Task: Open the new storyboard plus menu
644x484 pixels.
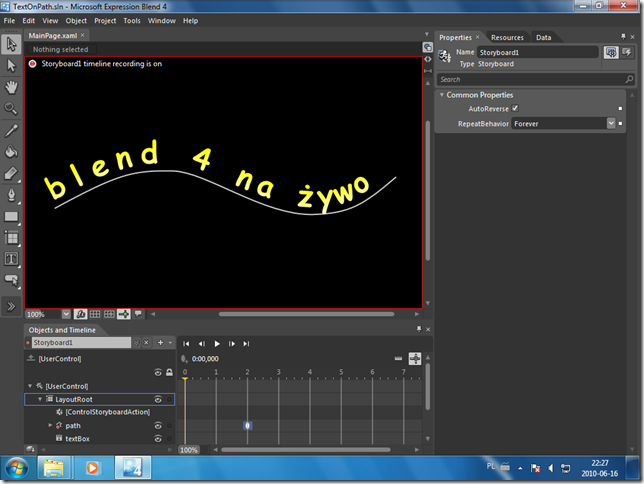Action: click(x=161, y=343)
